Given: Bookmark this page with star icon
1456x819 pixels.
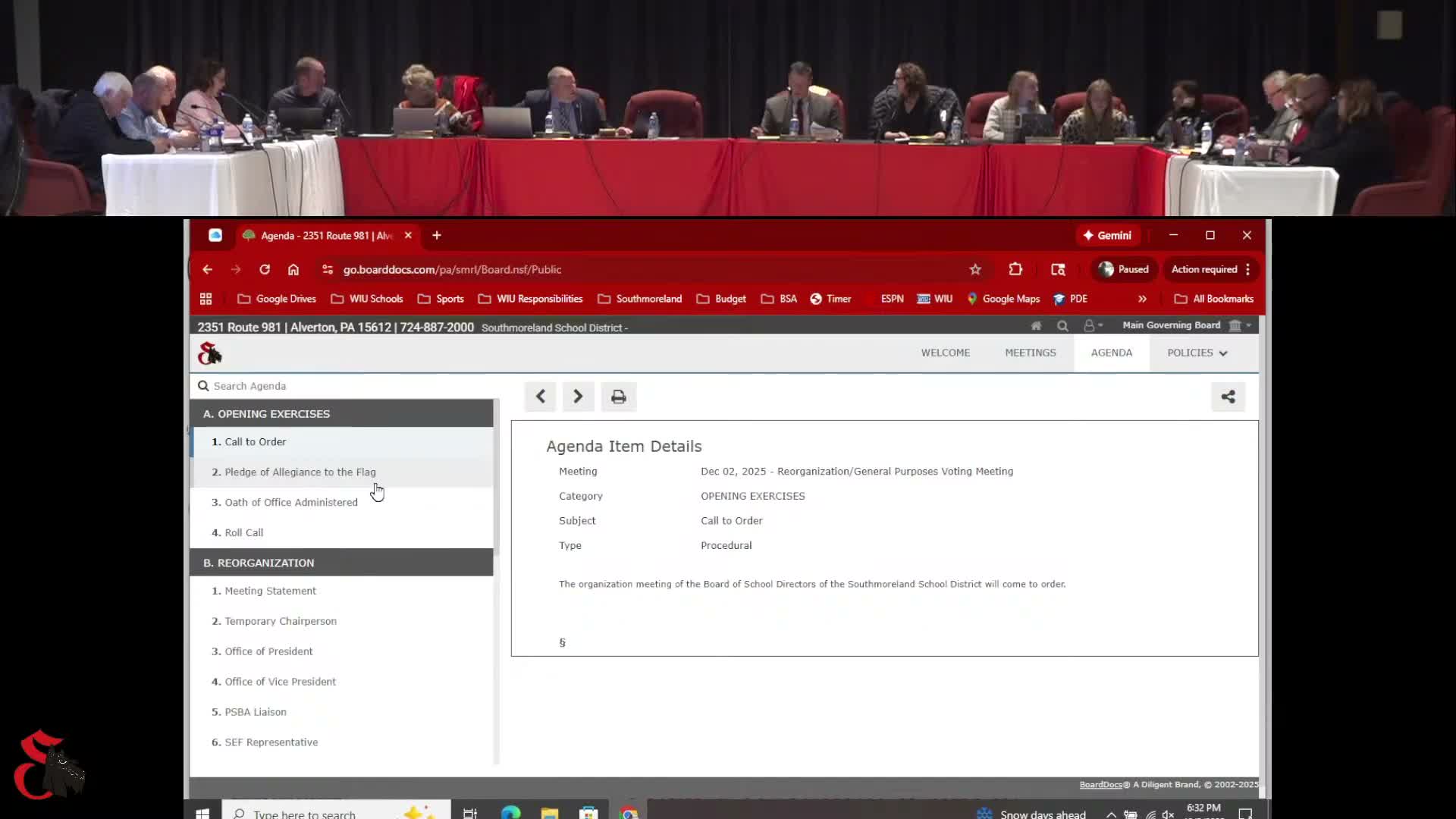Looking at the screenshot, I should point(975,269).
